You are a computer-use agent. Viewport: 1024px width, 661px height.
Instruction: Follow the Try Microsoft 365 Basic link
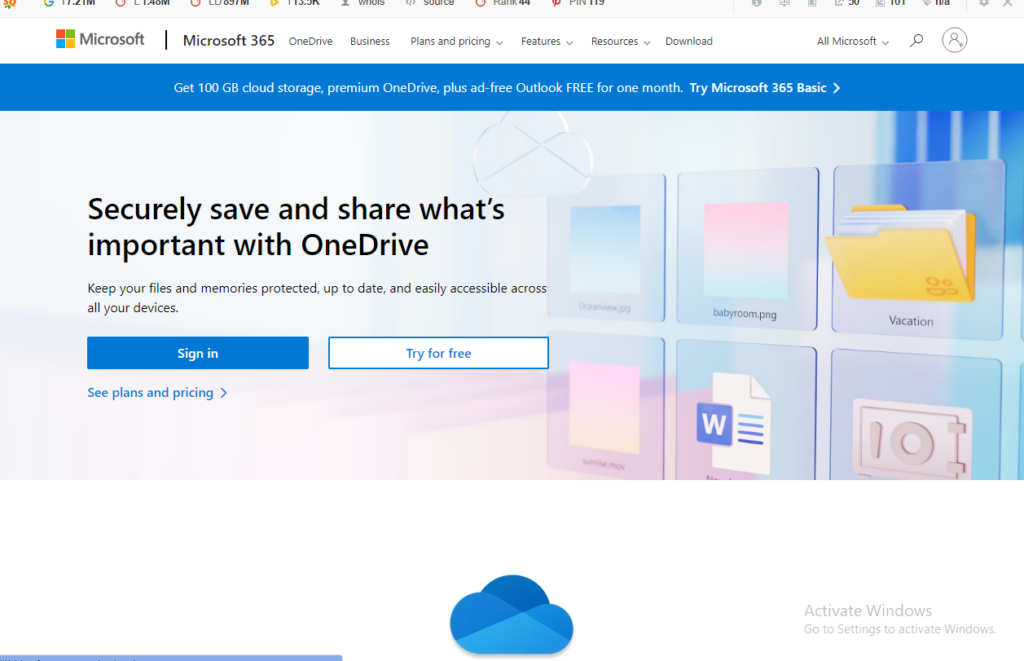click(x=765, y=88)
